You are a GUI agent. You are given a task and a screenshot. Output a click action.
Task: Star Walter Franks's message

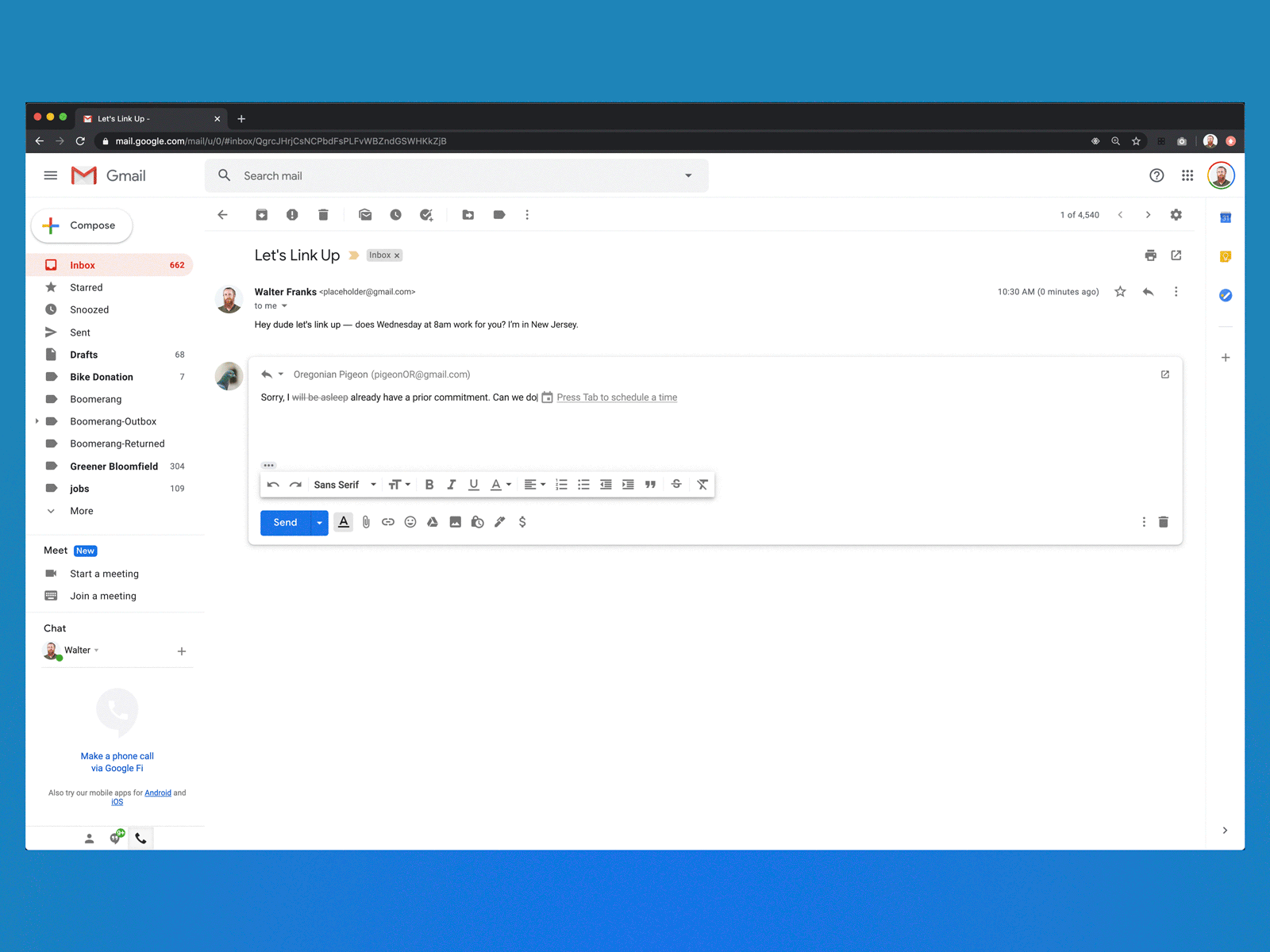[1120, 291]
